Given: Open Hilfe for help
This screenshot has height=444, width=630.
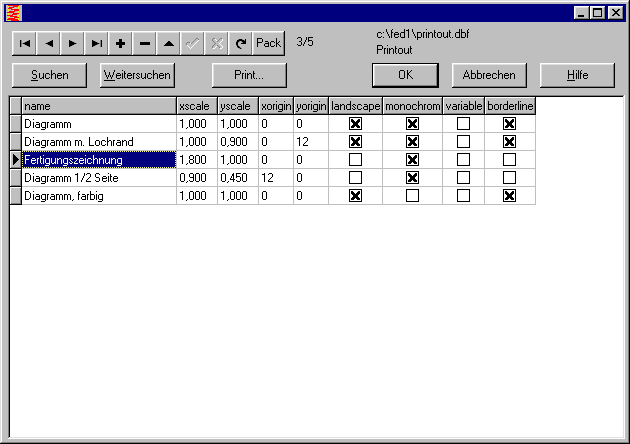Looking at the screenshot, I should coord(577,75).
